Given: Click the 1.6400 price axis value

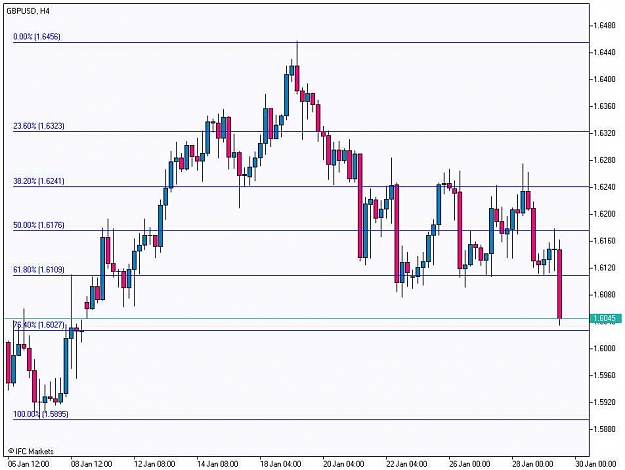Looking at the screenshot, I should [x=604, y=79].
